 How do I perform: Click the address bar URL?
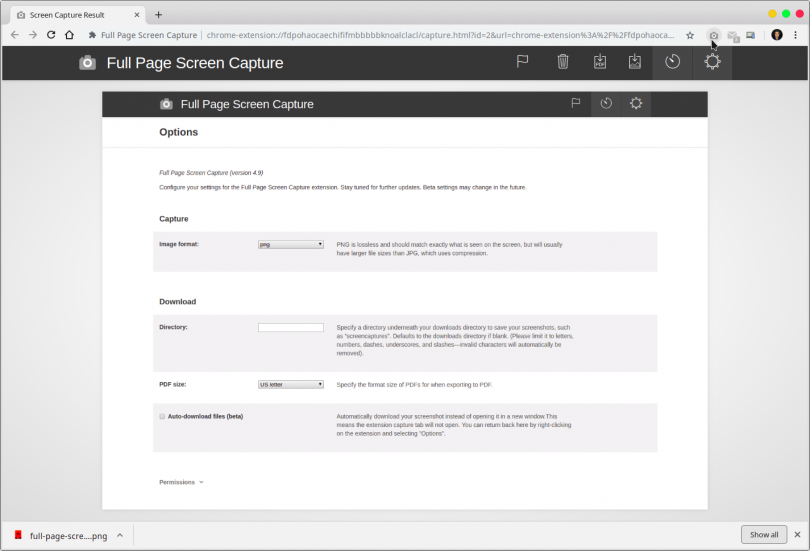pyautogui.click(x=440, y=35)
